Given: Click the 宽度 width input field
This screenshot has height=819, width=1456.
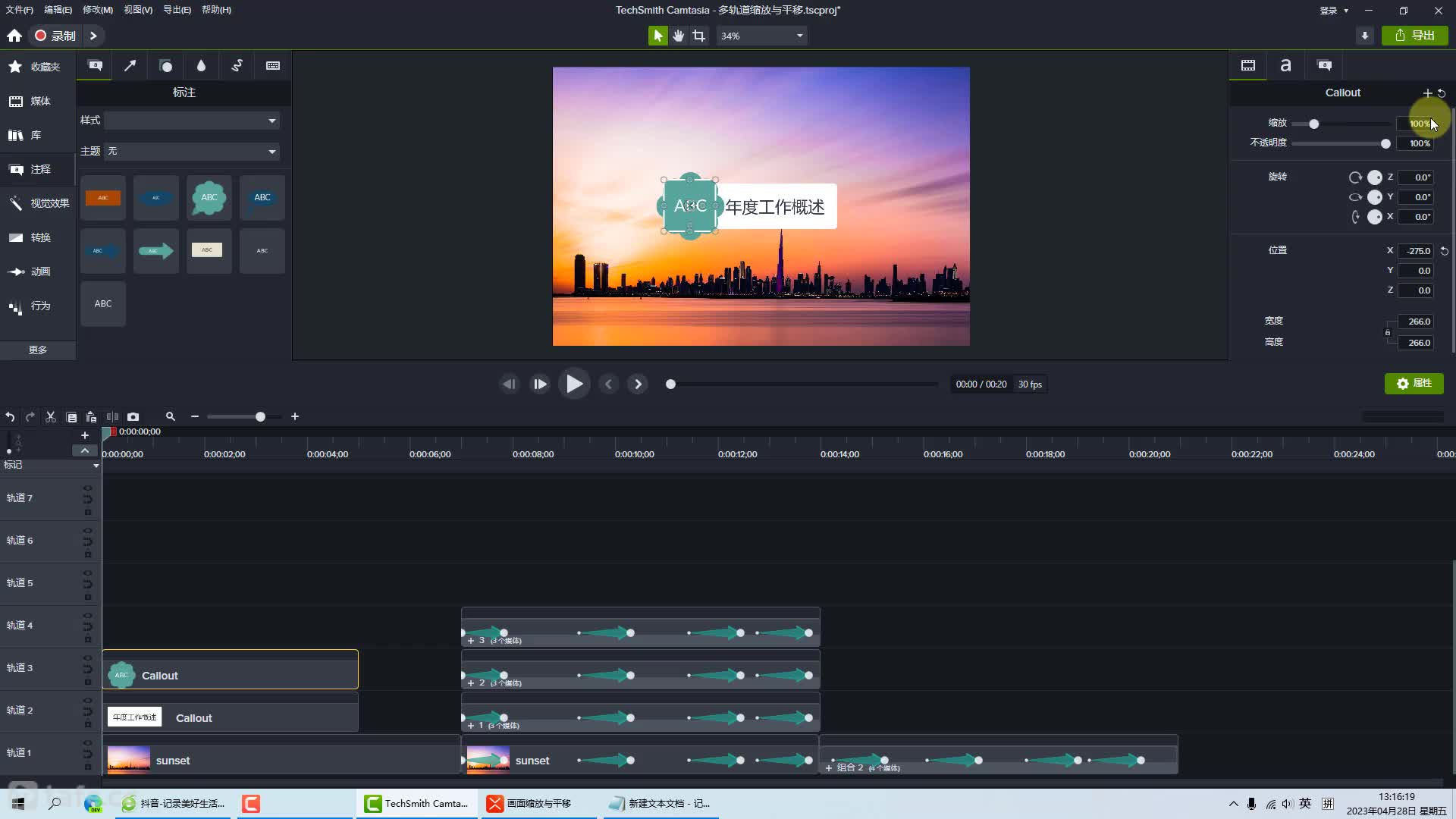Looking at the screenshot, I should tap(1415, 322).
